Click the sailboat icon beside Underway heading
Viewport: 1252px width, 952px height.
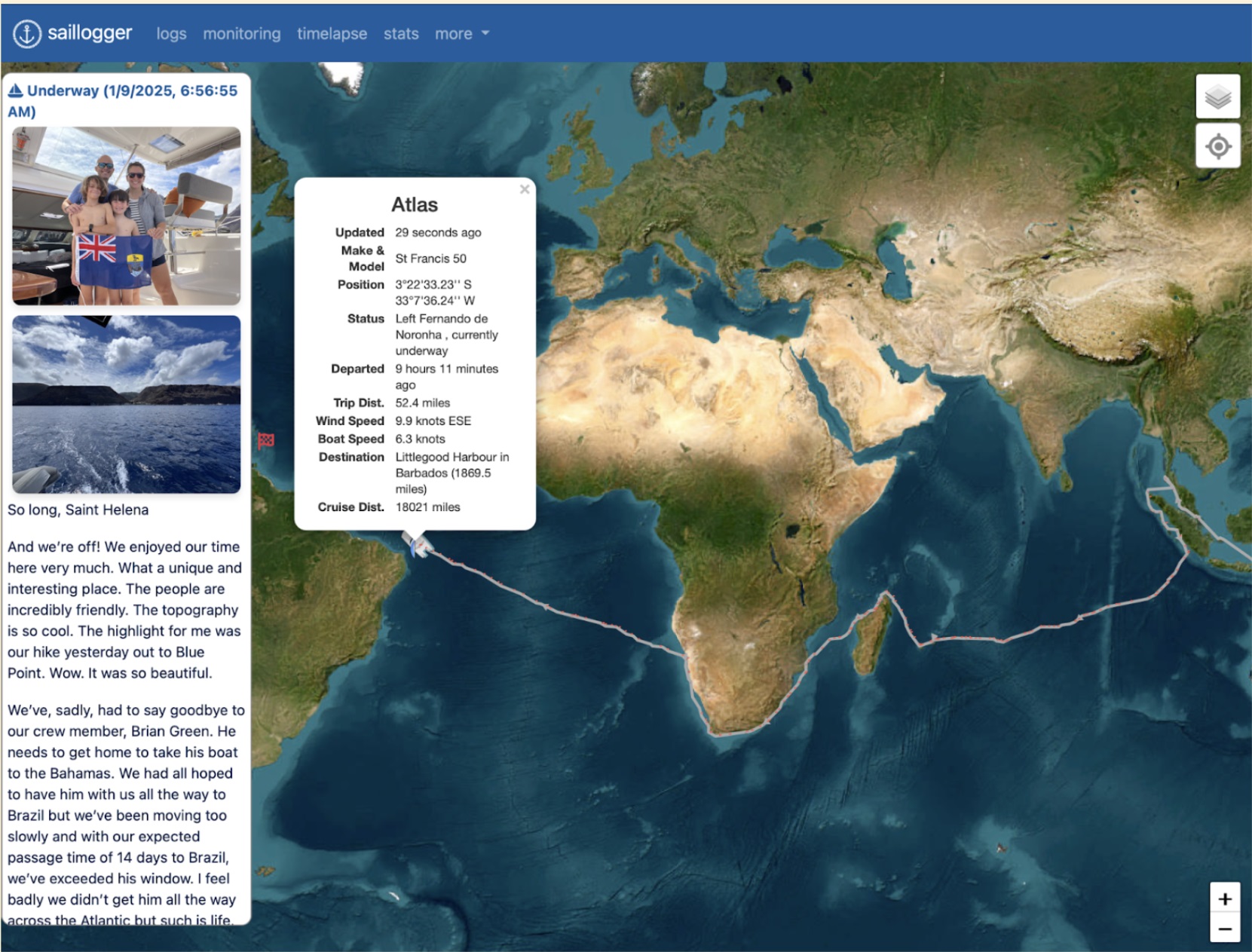[x=15, y=91]
